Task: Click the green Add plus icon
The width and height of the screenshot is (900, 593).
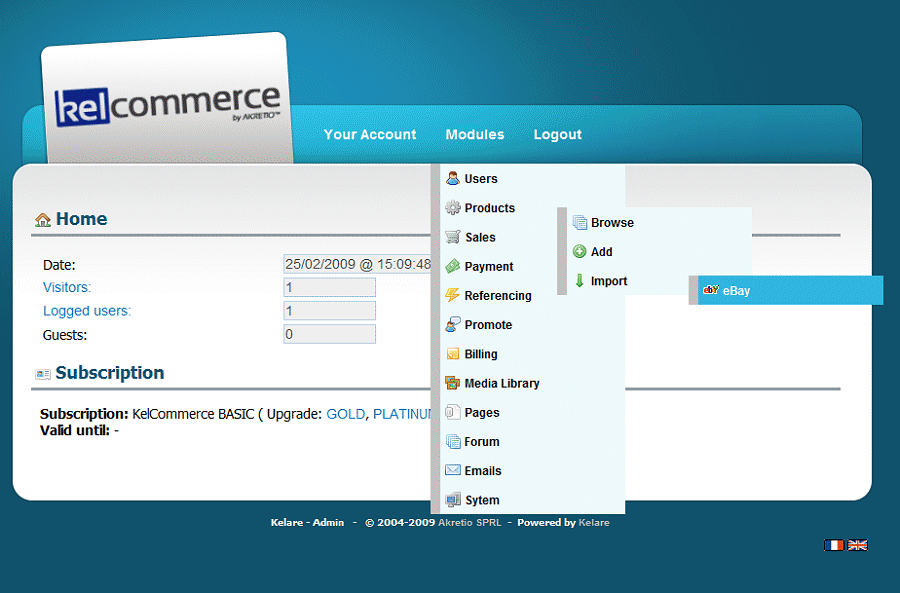Action: (x=579, y=252)
